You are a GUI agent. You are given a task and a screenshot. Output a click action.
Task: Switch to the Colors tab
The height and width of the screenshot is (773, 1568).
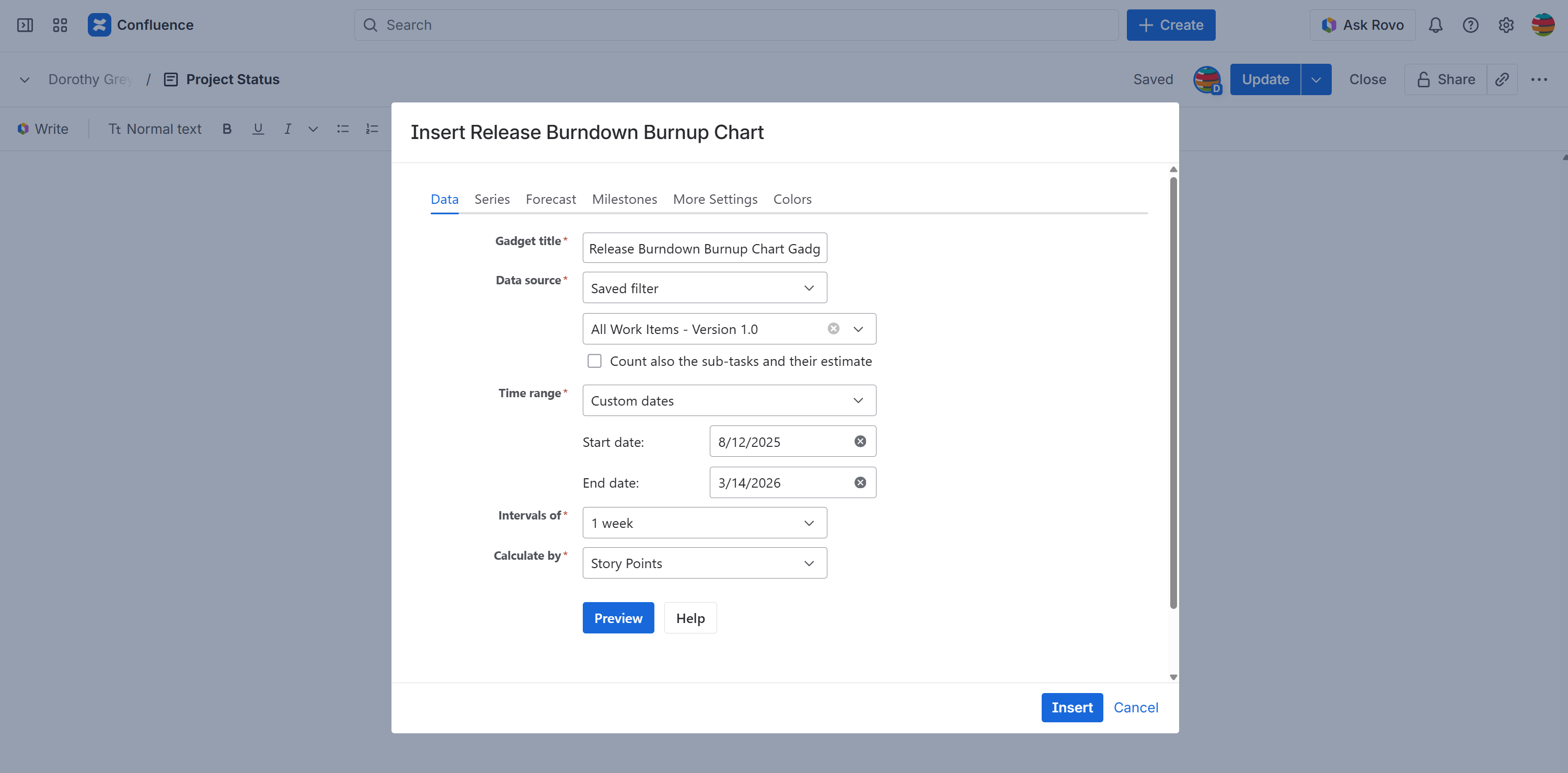(792, 199)
